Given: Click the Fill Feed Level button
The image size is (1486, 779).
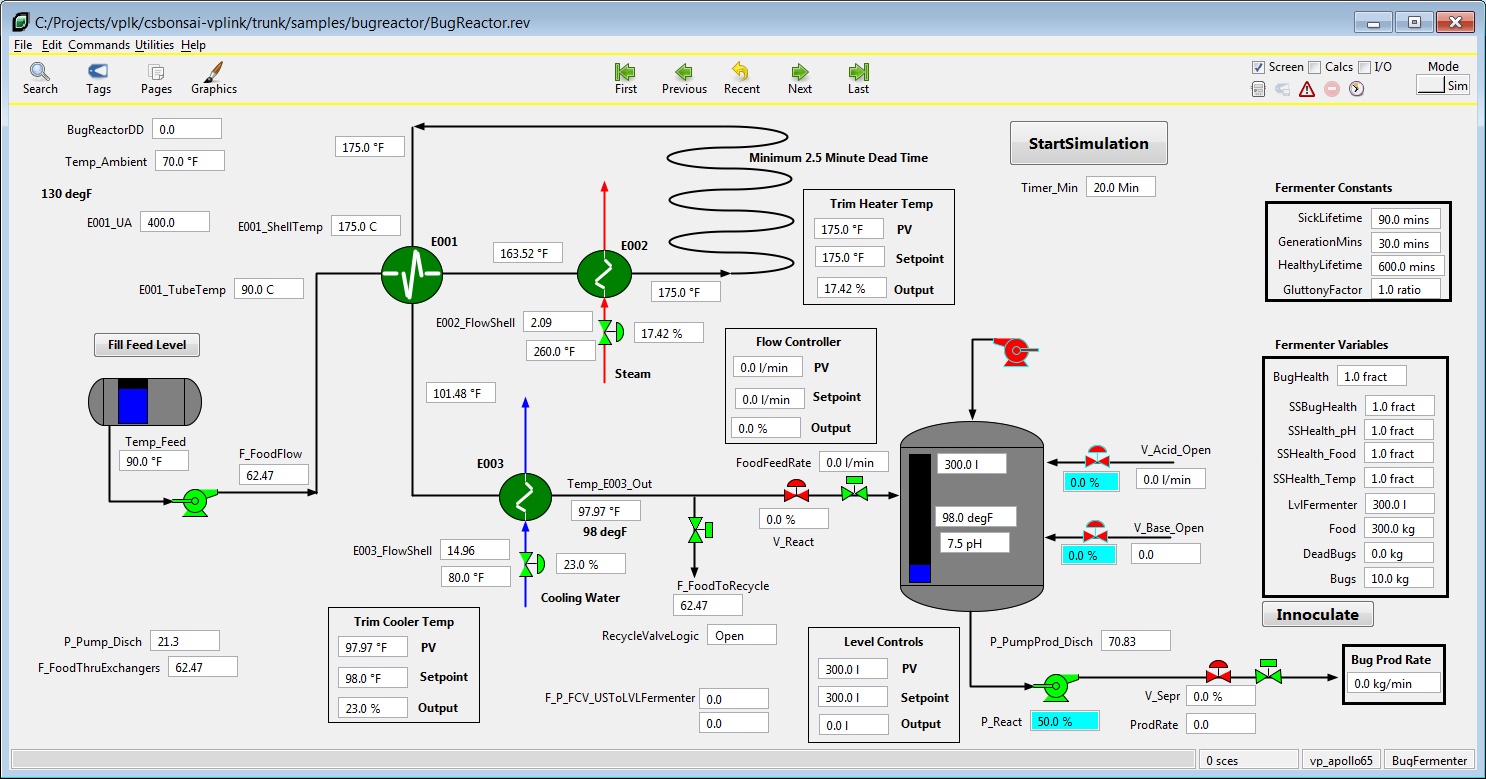Looking at the screenshot, I should (x=147, y=345).
